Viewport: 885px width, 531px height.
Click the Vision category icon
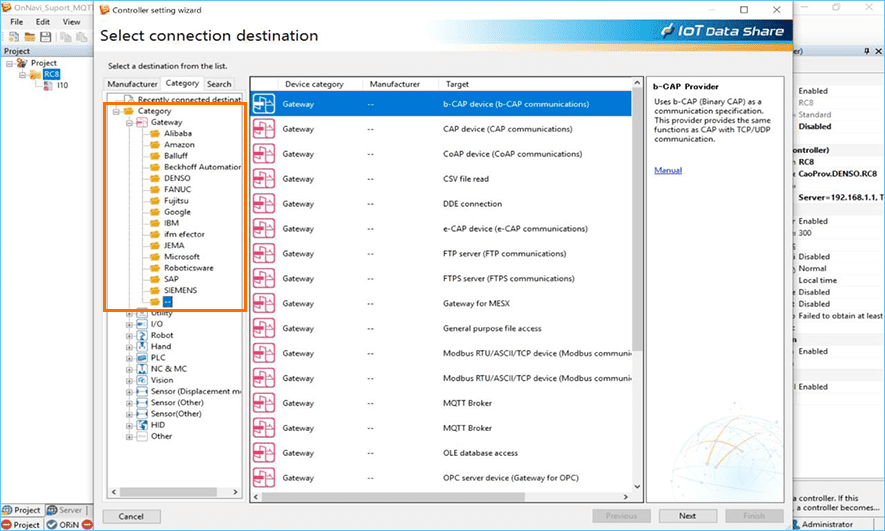tap(142, 380)
